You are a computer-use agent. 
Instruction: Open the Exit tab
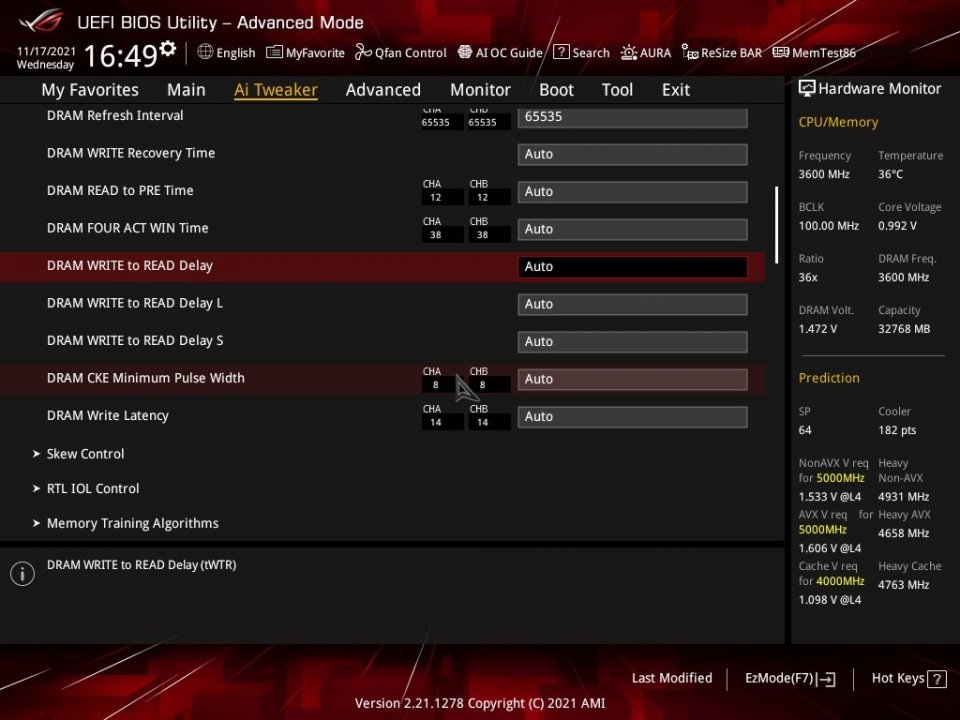click(x=676, y=90)
